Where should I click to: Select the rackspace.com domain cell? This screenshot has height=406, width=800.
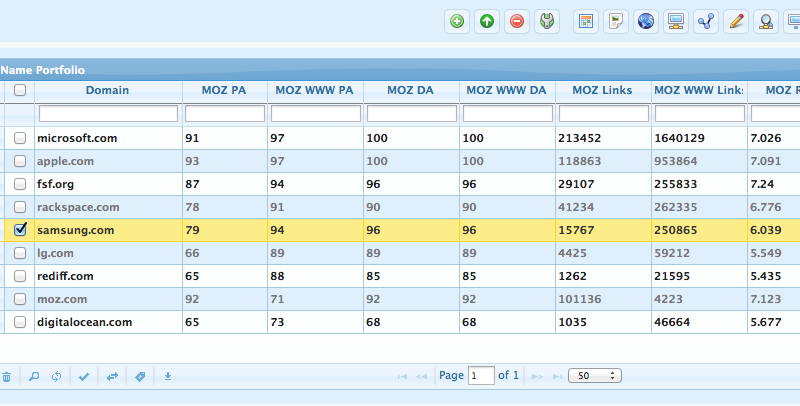click(x=108, y=207)
